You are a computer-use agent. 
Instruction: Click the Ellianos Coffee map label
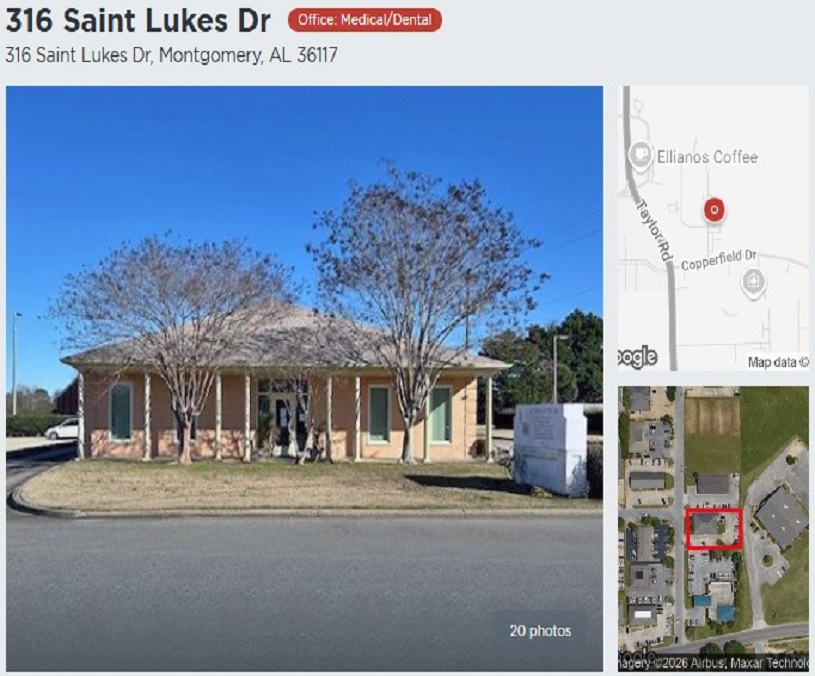[x=707, y=157]
